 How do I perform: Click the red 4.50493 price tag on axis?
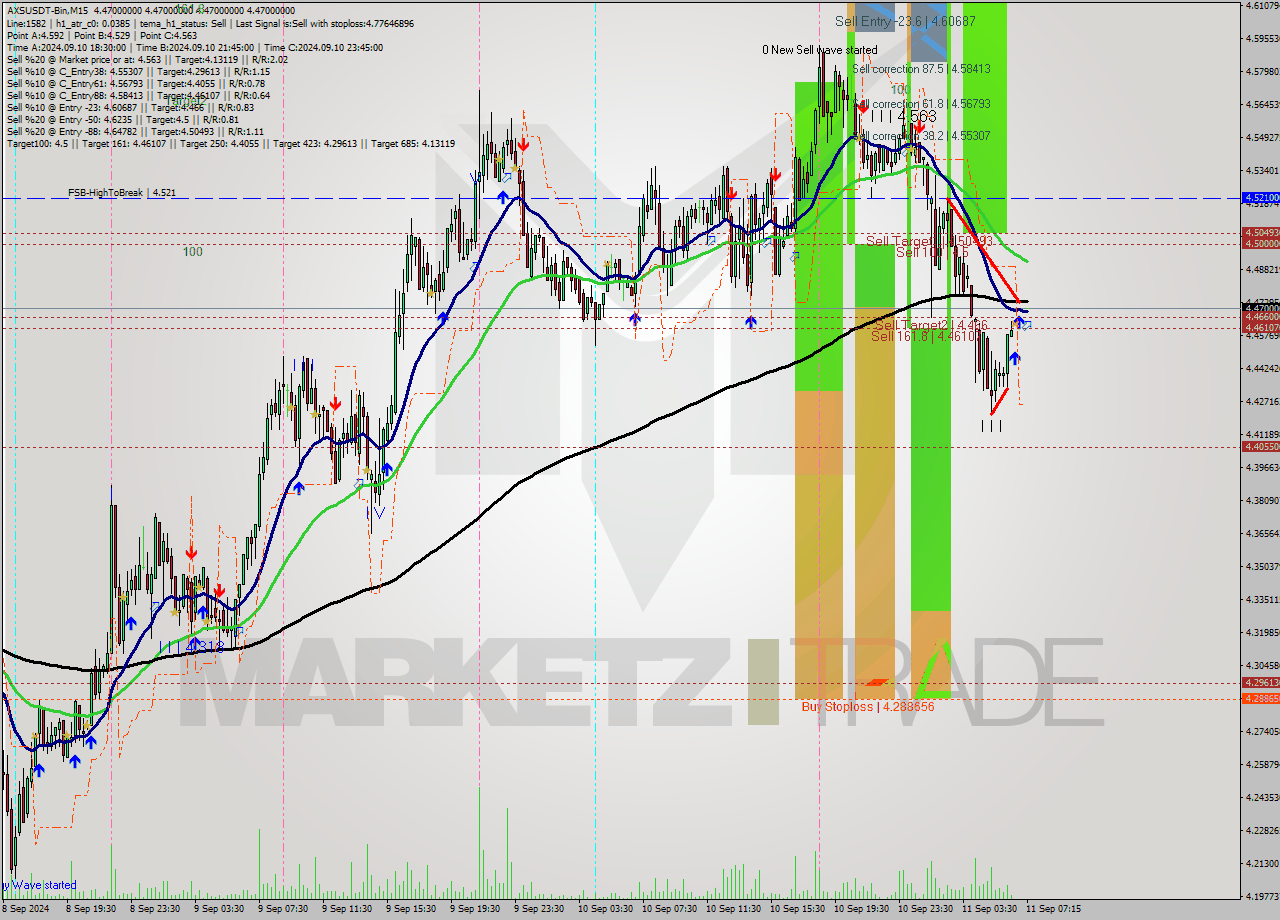pyautogui.click(x=1260, y=232)
